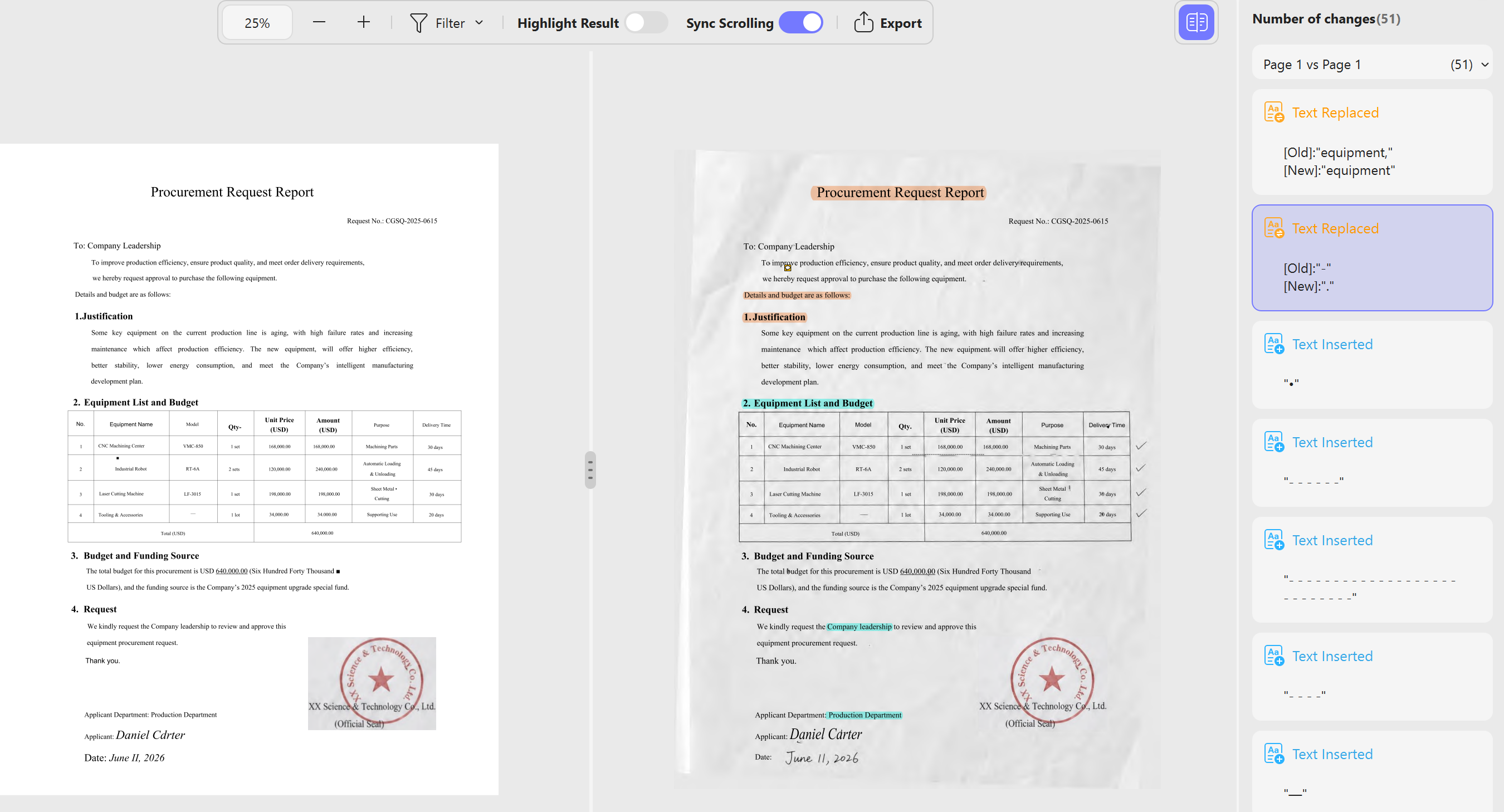
Task: Select the six-dash Text Inserted card
Action: 1372,463
